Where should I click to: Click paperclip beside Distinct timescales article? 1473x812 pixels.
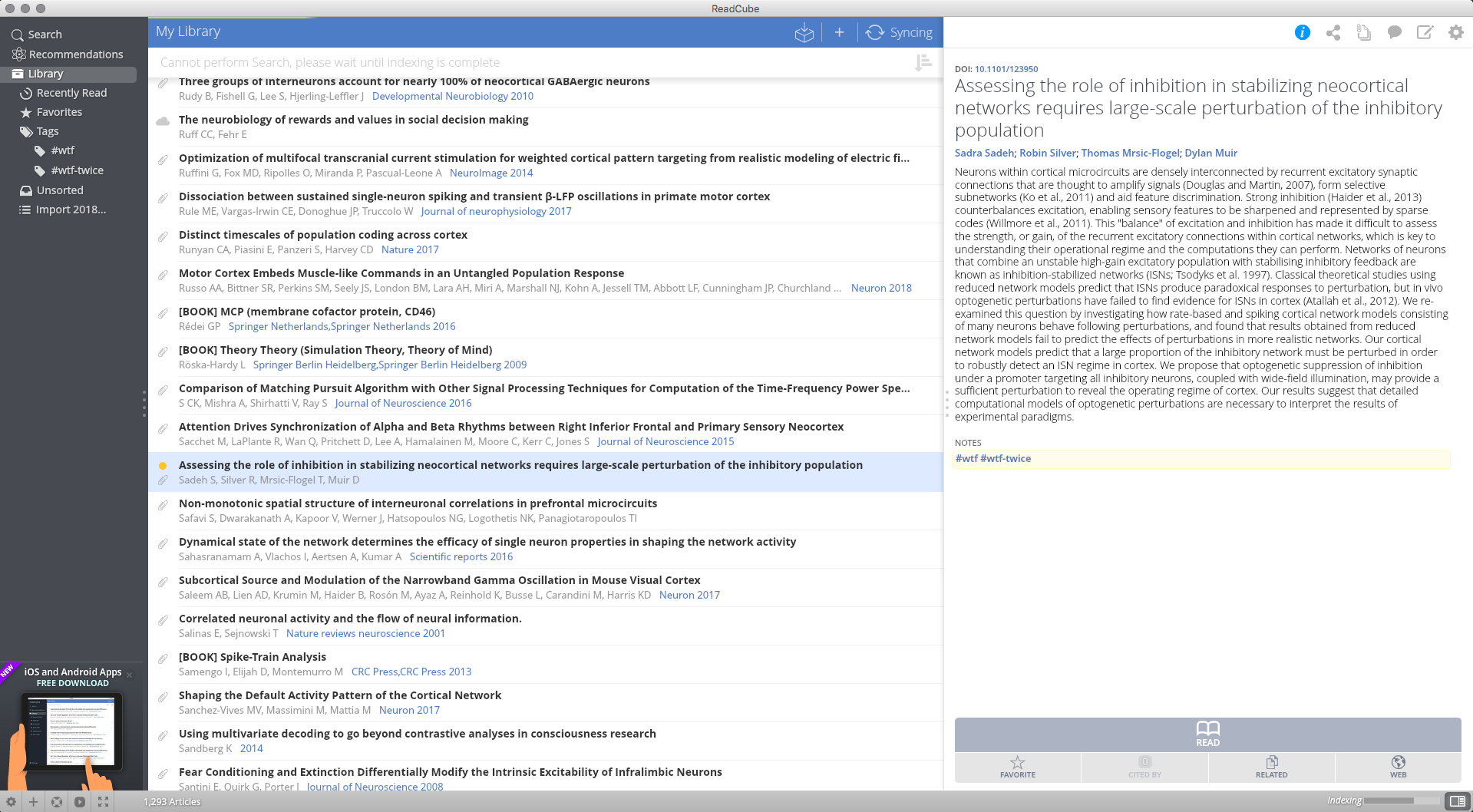163,237
